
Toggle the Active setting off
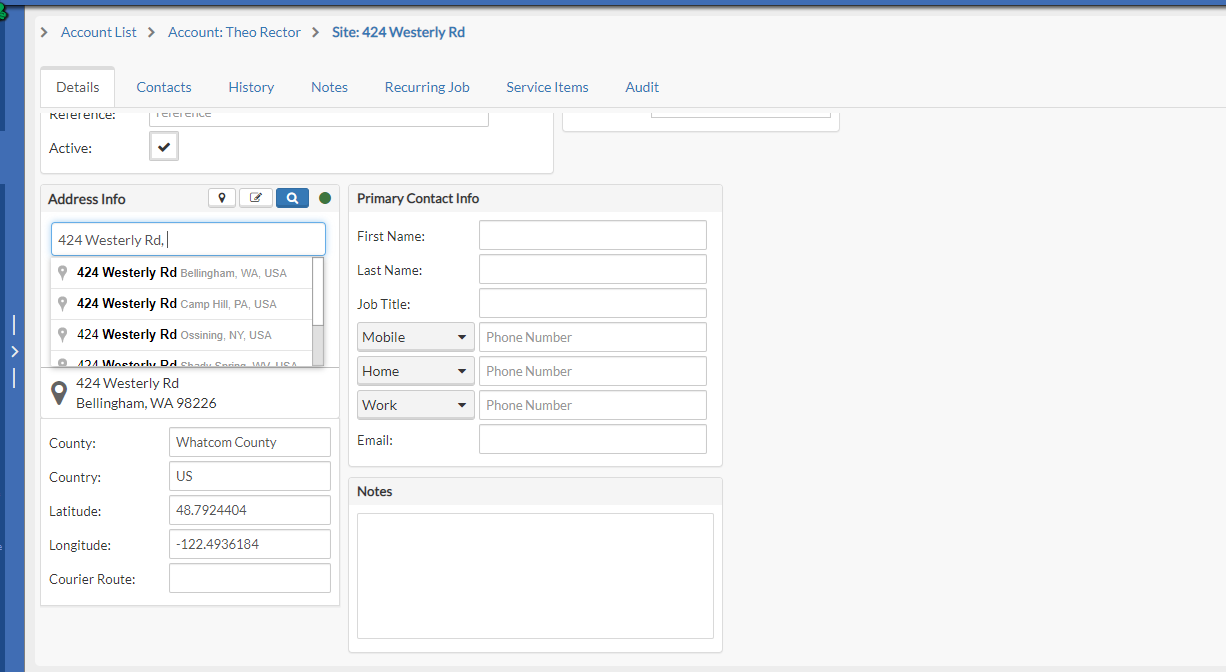pyautogui.click(x=163, y=146)
